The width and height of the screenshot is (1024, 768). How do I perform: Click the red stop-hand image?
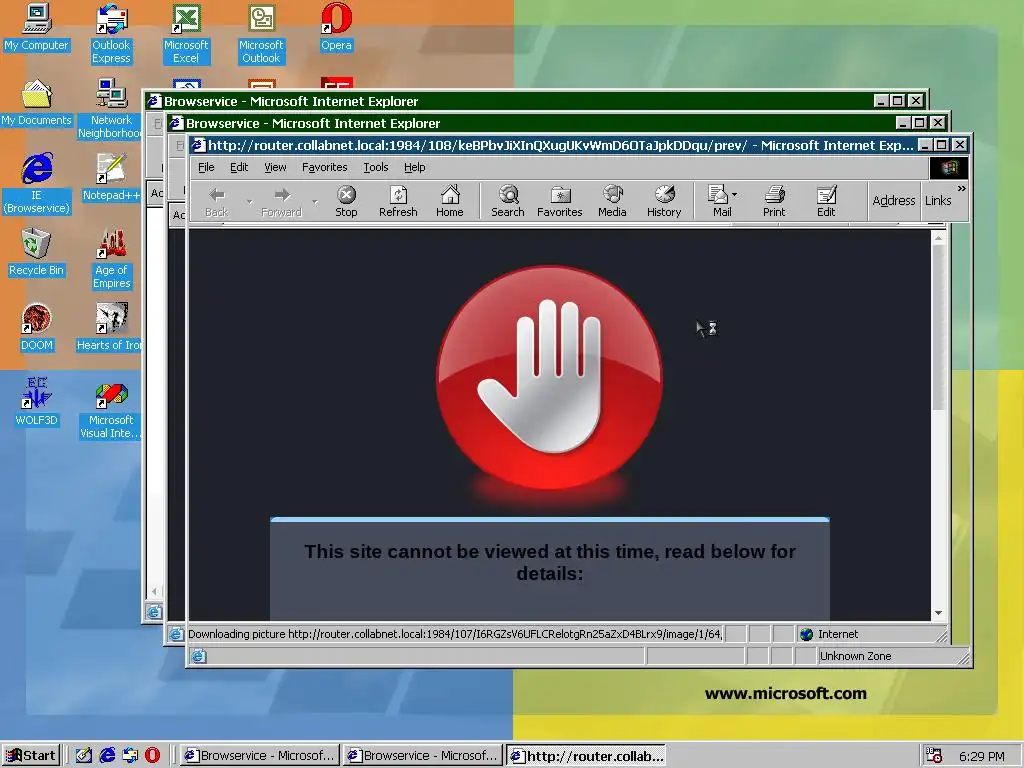[x=550, y=378]
